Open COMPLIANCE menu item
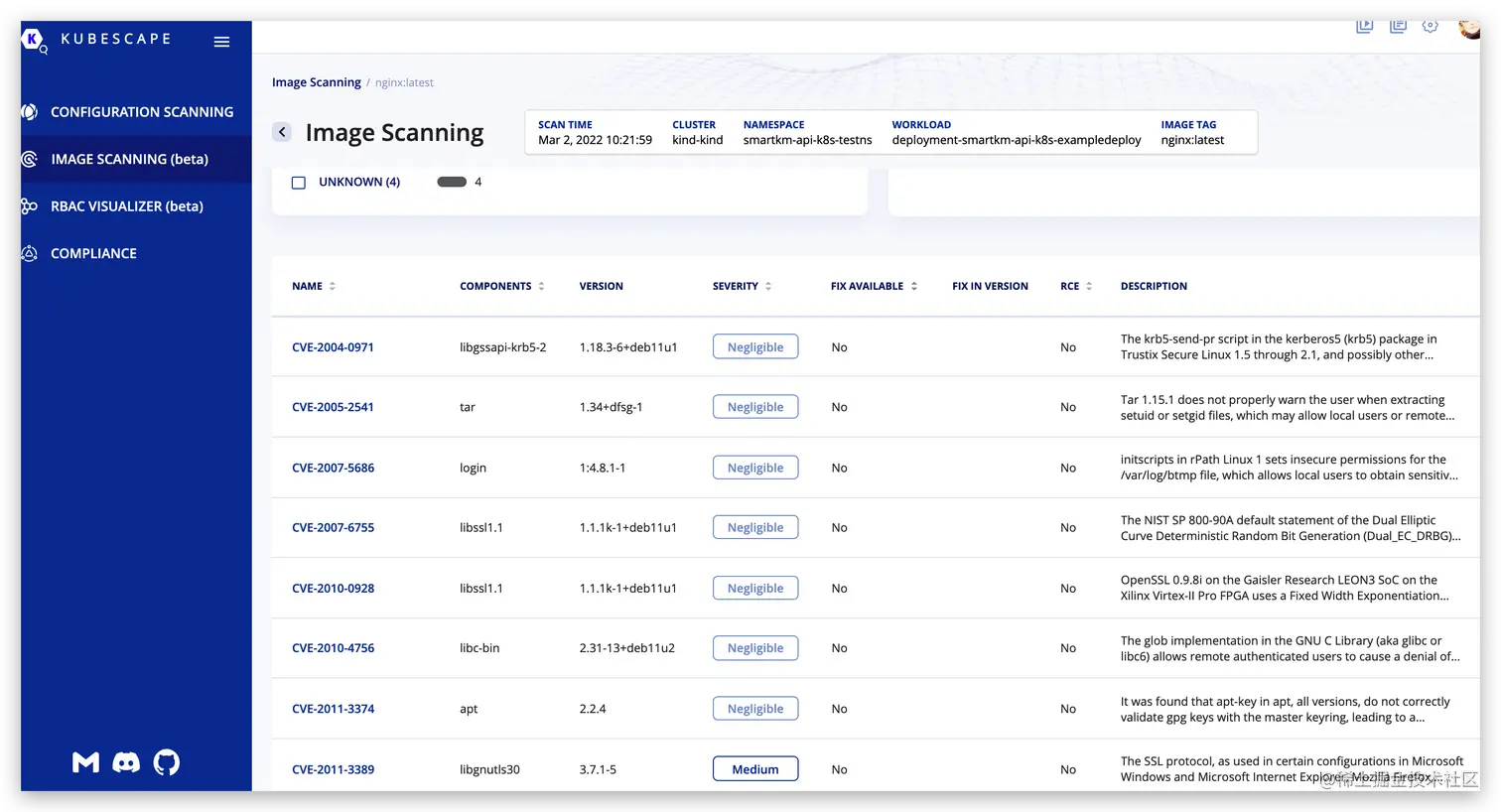1501x812 pixels. tap(93, 253)
